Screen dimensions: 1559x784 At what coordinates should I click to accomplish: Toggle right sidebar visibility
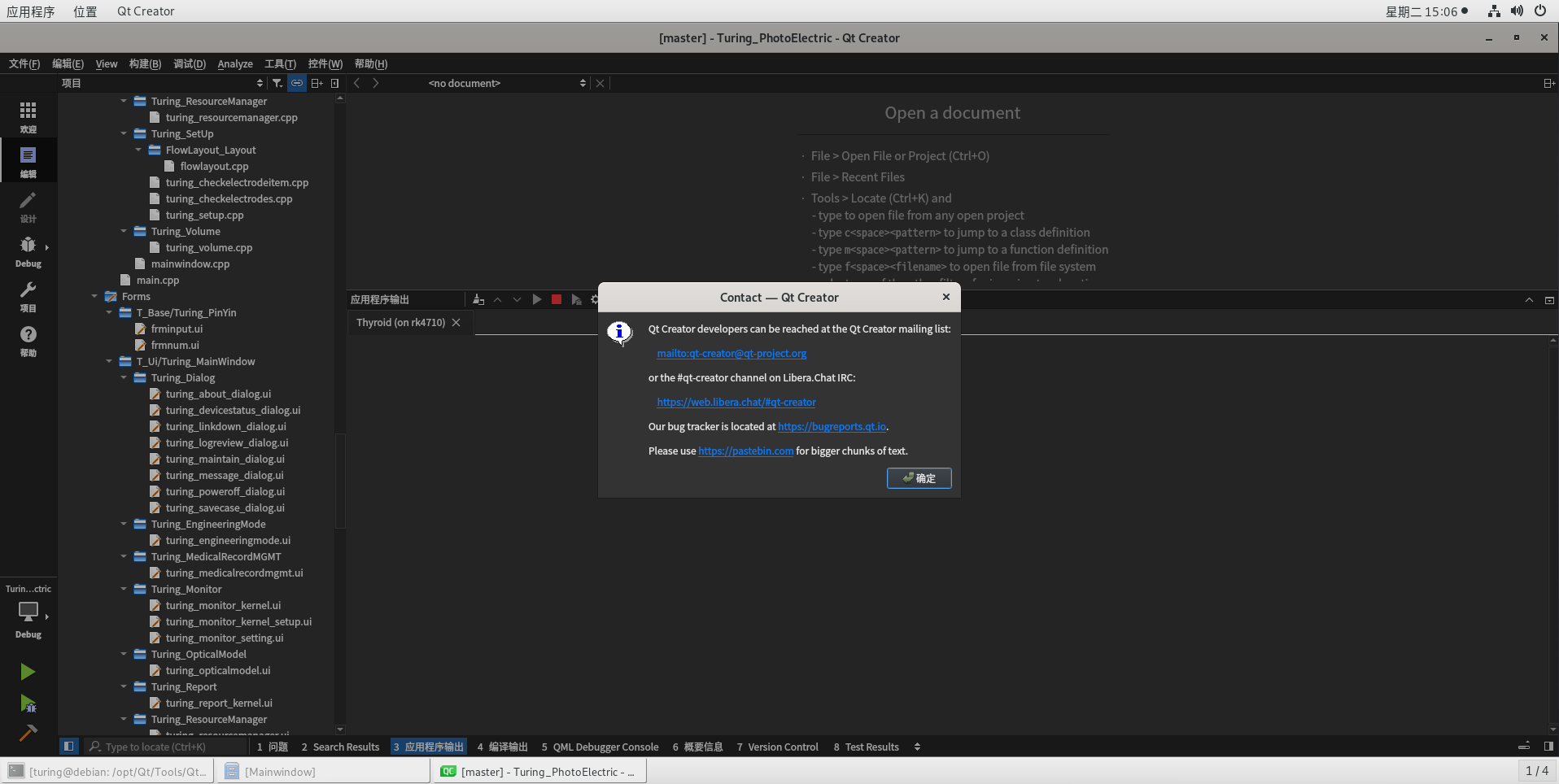(x=1548, y=746)
